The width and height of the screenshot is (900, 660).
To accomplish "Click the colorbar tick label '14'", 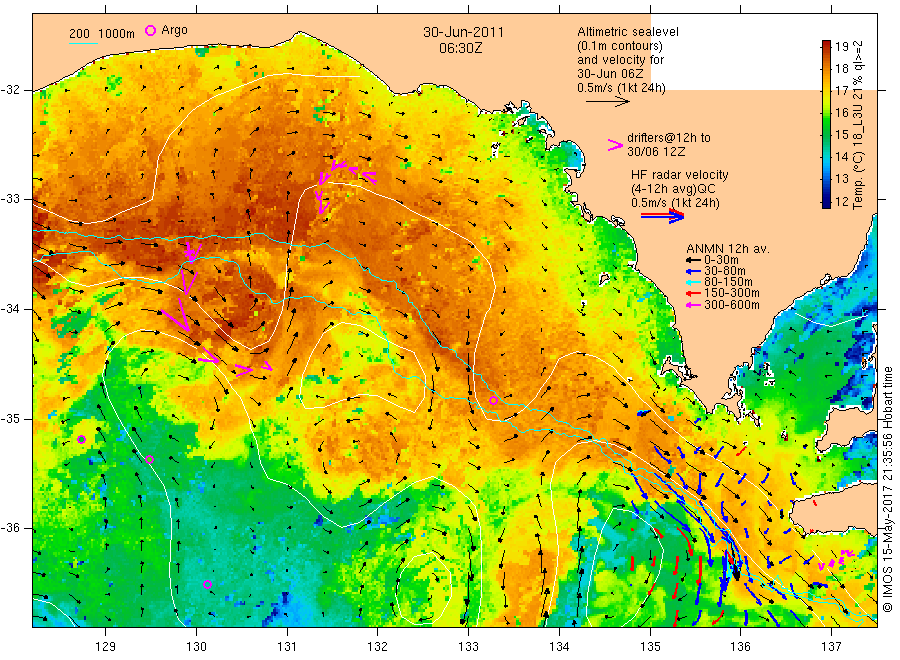I will click(841, 157).
